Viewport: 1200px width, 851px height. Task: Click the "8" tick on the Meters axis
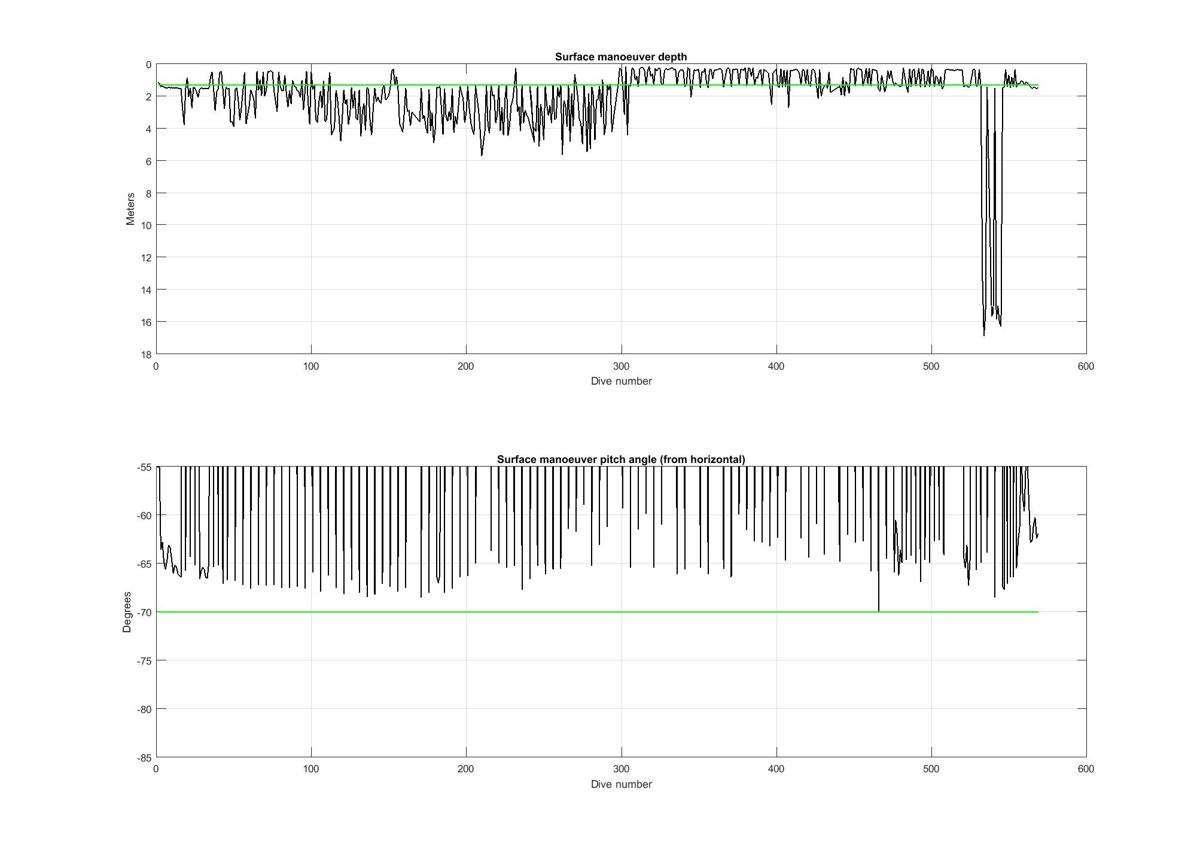click(x=148, y=193)
